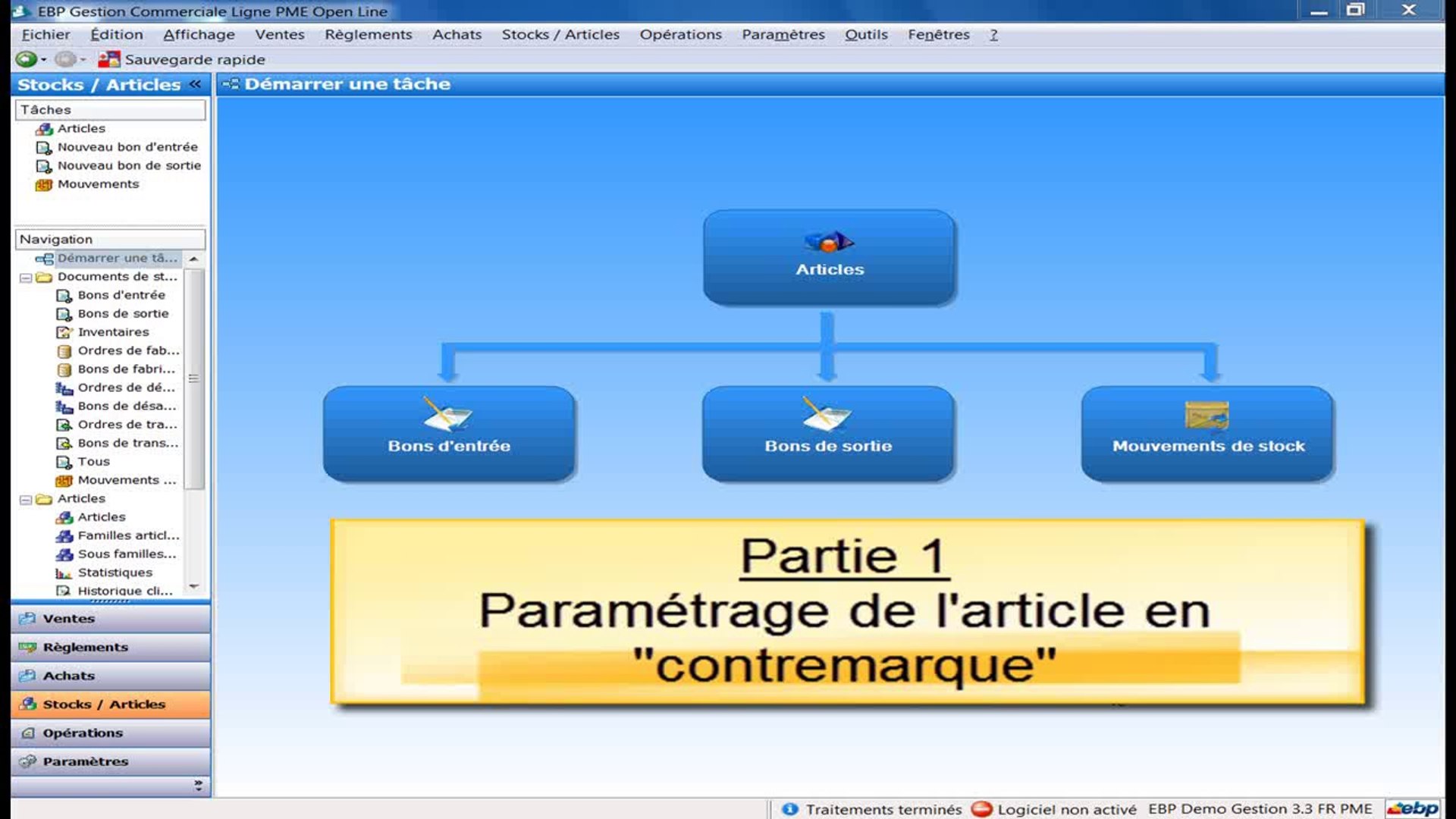Viewport: 1456px width, 819px height.
Task: Open the Bons d'entrée diagram node
Action: (x=449, y=432)
